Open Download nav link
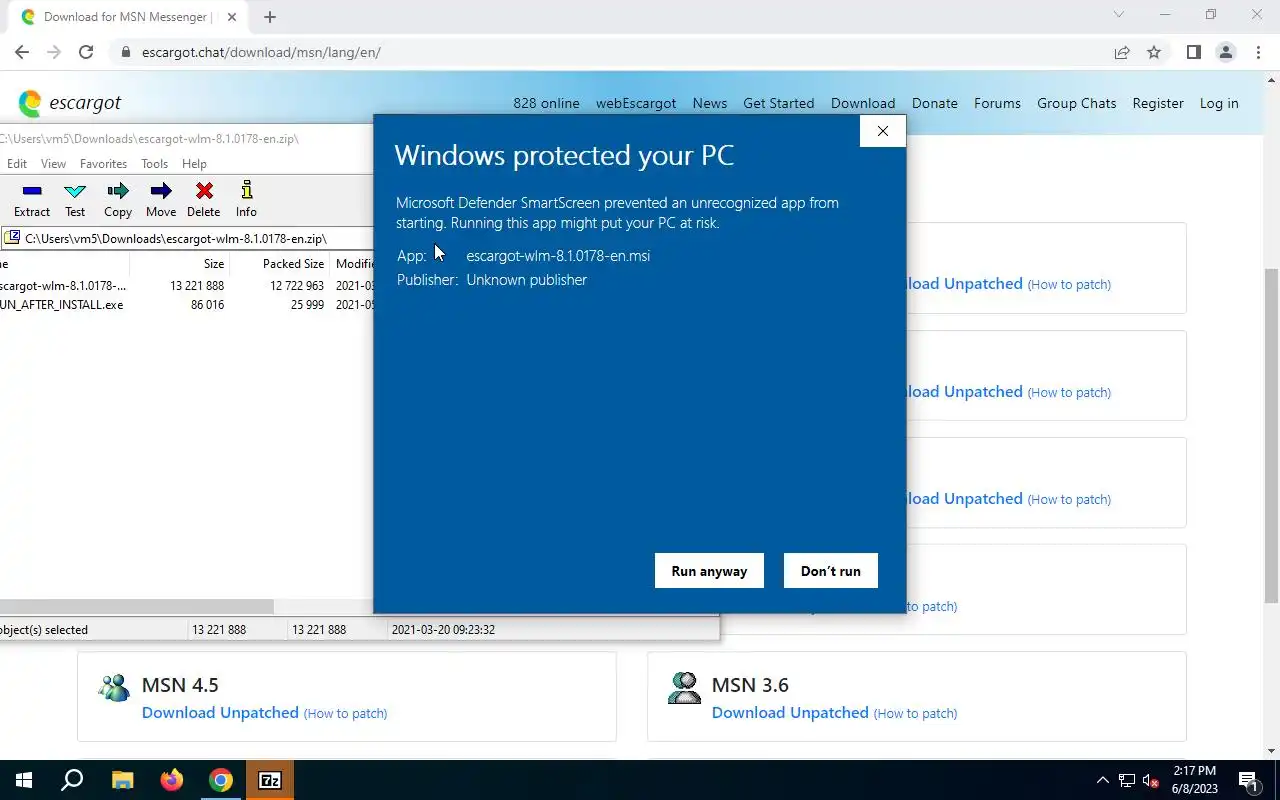 tap(863, 103)
